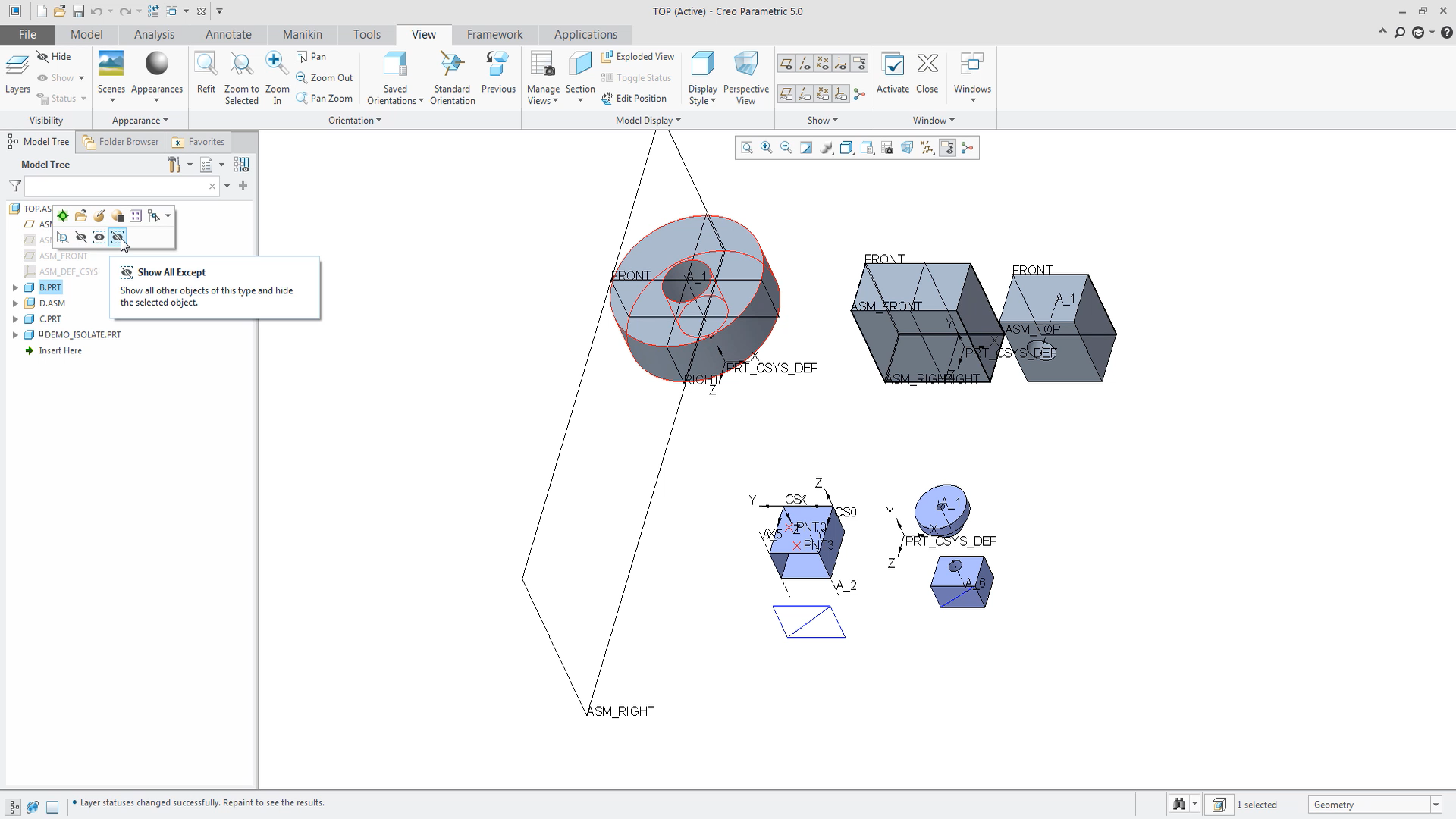1456x819 pixels.
Task: Click Show All Except in mini toolbar
Action: coord(118,237)
